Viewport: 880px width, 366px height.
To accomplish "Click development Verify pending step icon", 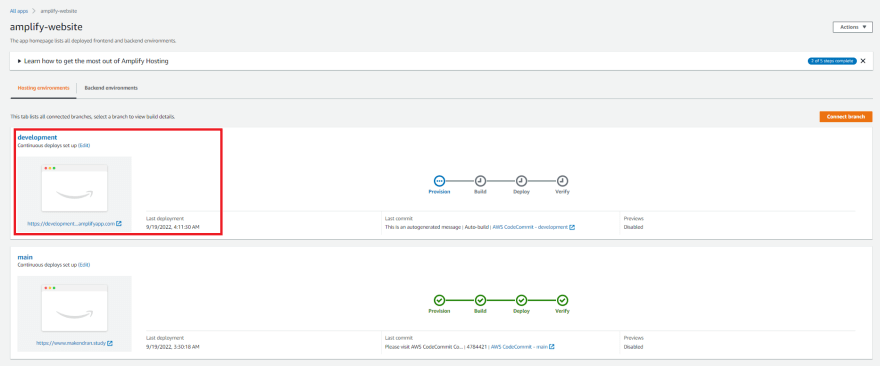I will [562, 181].
